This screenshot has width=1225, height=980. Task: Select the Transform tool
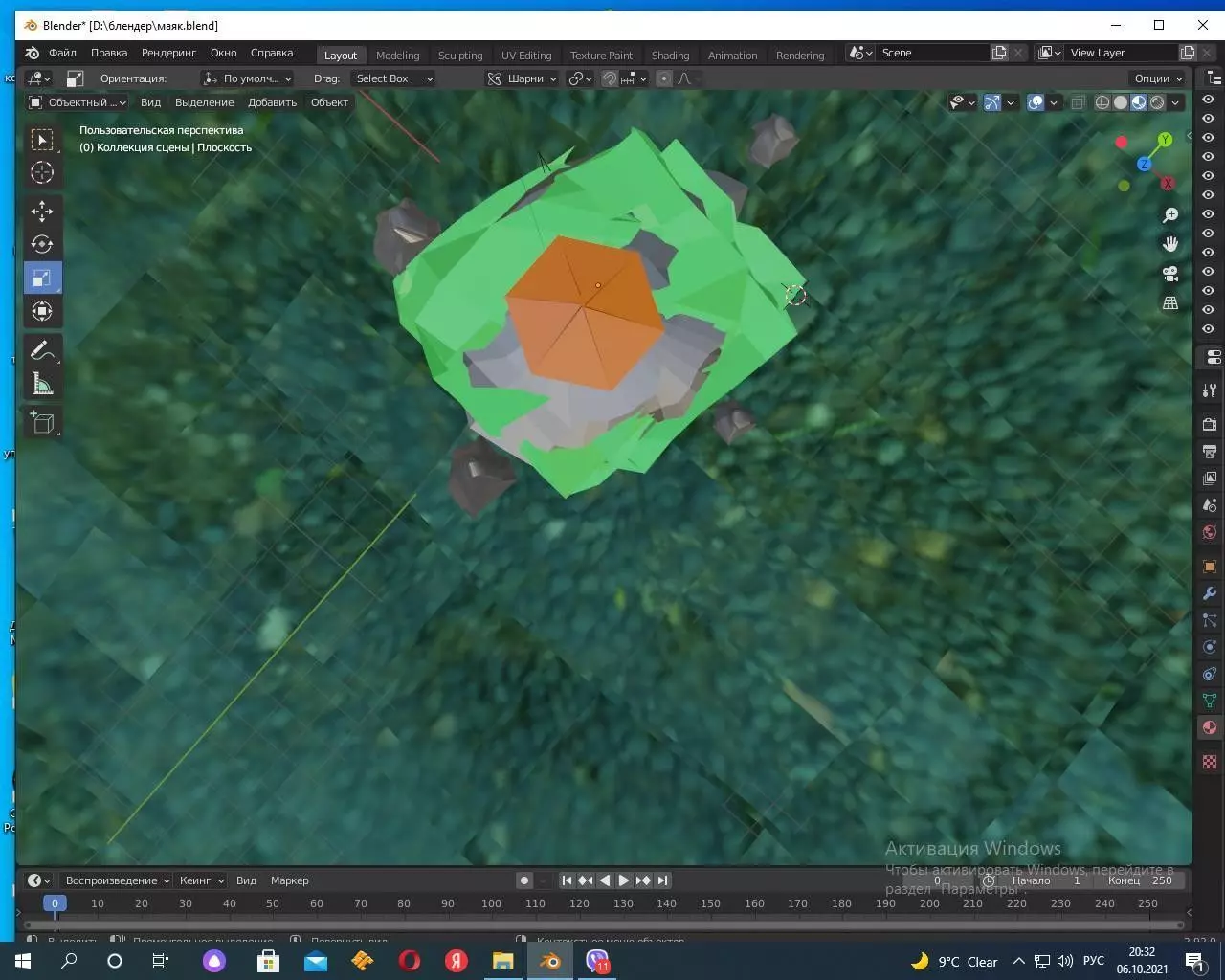tap(42, 311)
